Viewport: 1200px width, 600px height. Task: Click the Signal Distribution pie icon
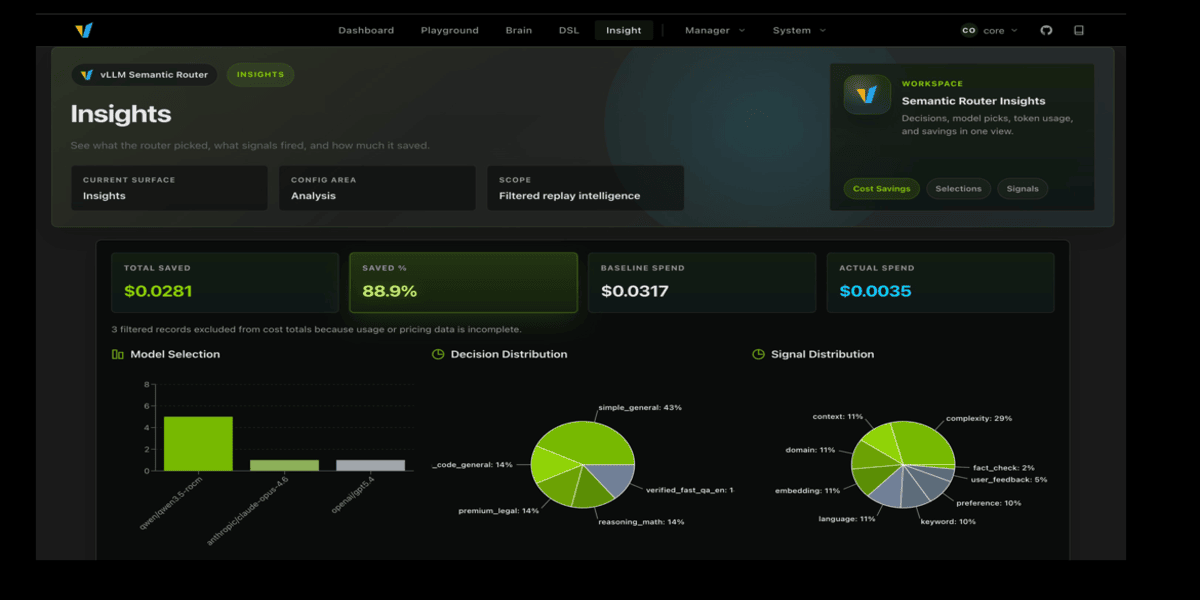758,354
